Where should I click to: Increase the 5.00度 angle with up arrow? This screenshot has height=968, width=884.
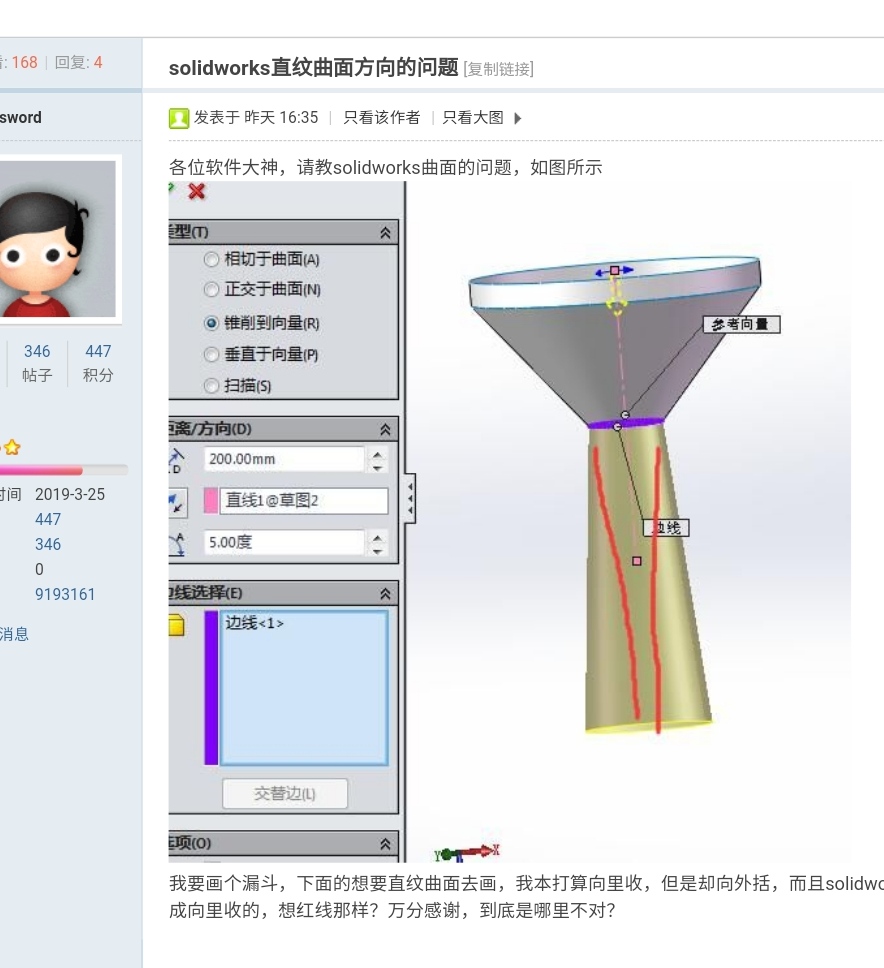(x=378, y=537)
